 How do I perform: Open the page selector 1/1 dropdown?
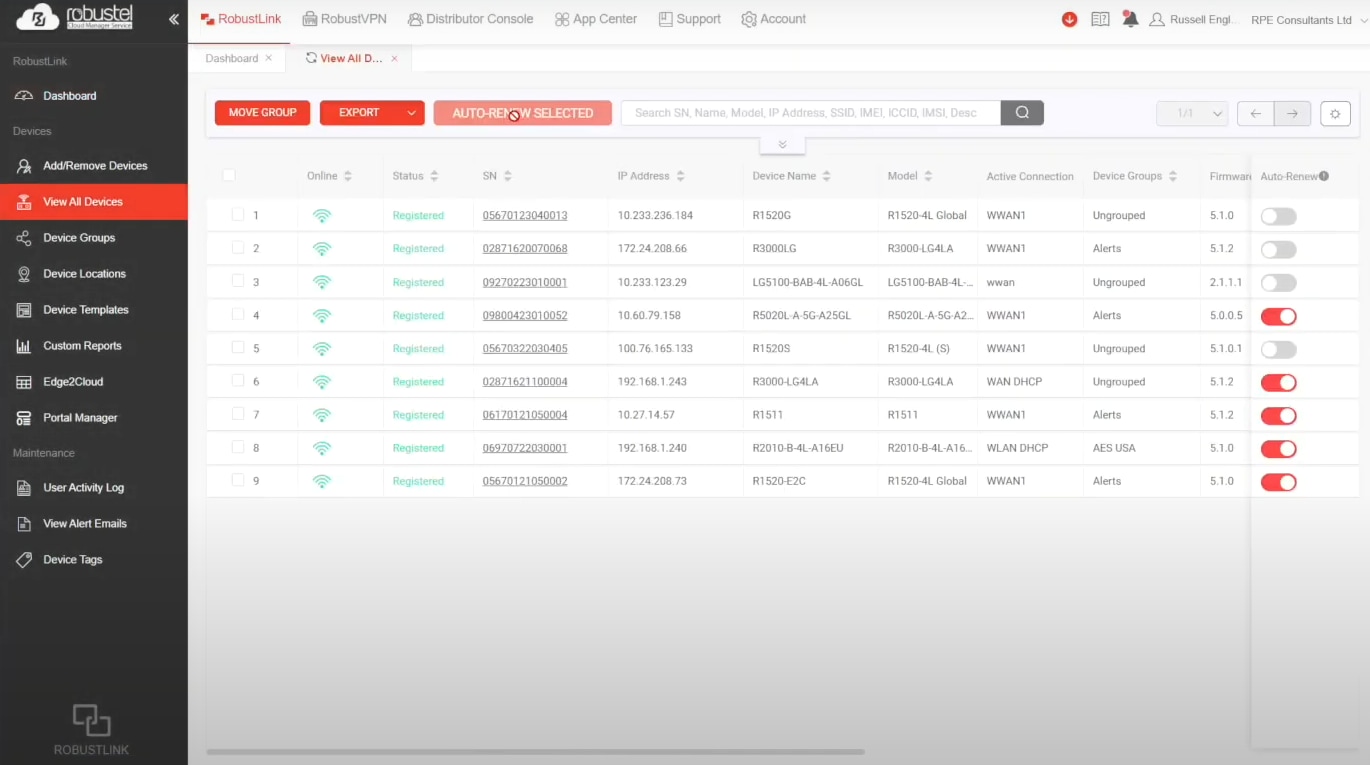[1192, 113]
